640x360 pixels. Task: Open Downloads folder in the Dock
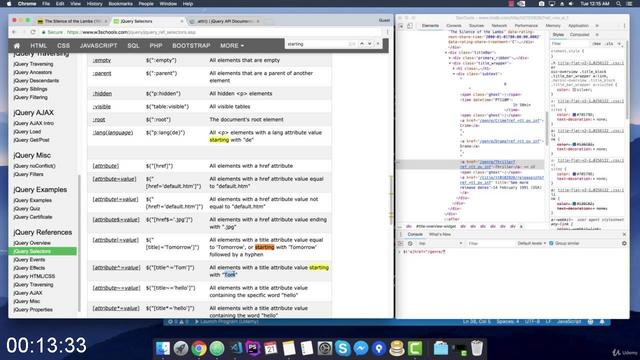point(441,349)
